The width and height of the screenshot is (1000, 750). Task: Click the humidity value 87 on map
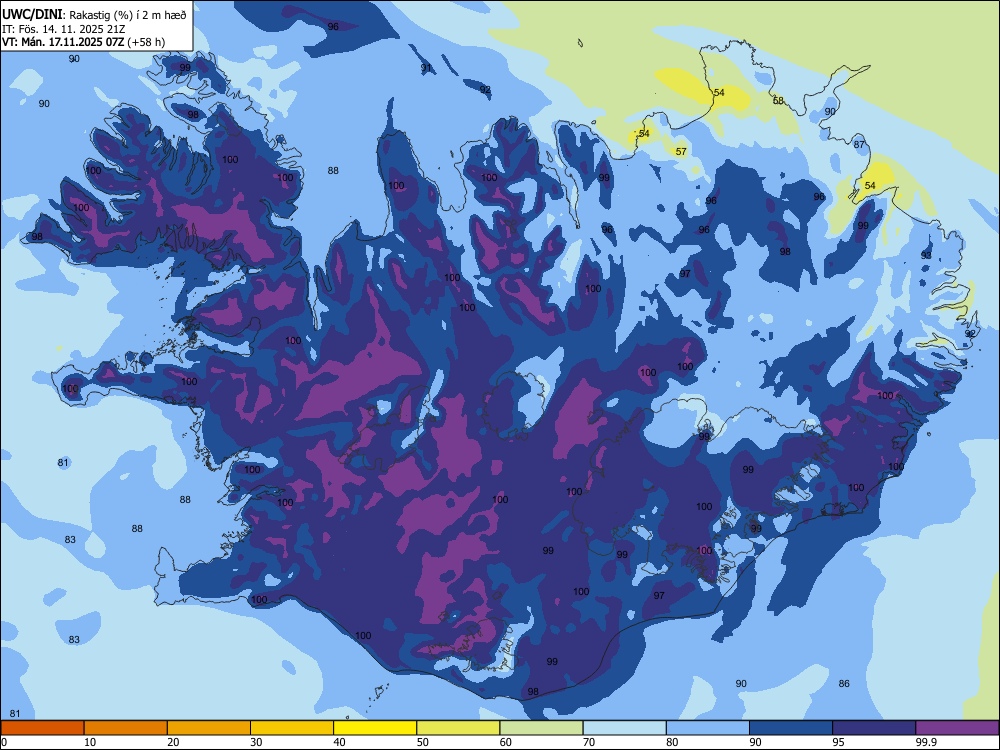click(x=859, y=144)
